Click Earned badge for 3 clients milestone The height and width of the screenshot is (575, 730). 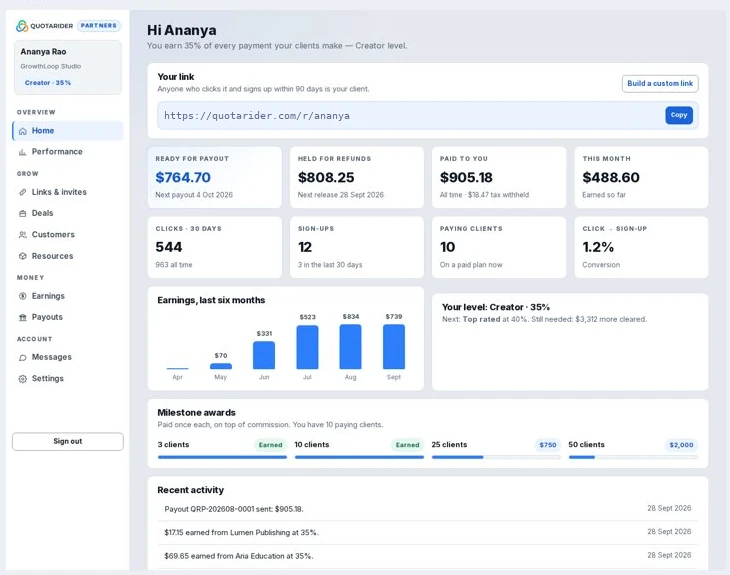[270, 445]
